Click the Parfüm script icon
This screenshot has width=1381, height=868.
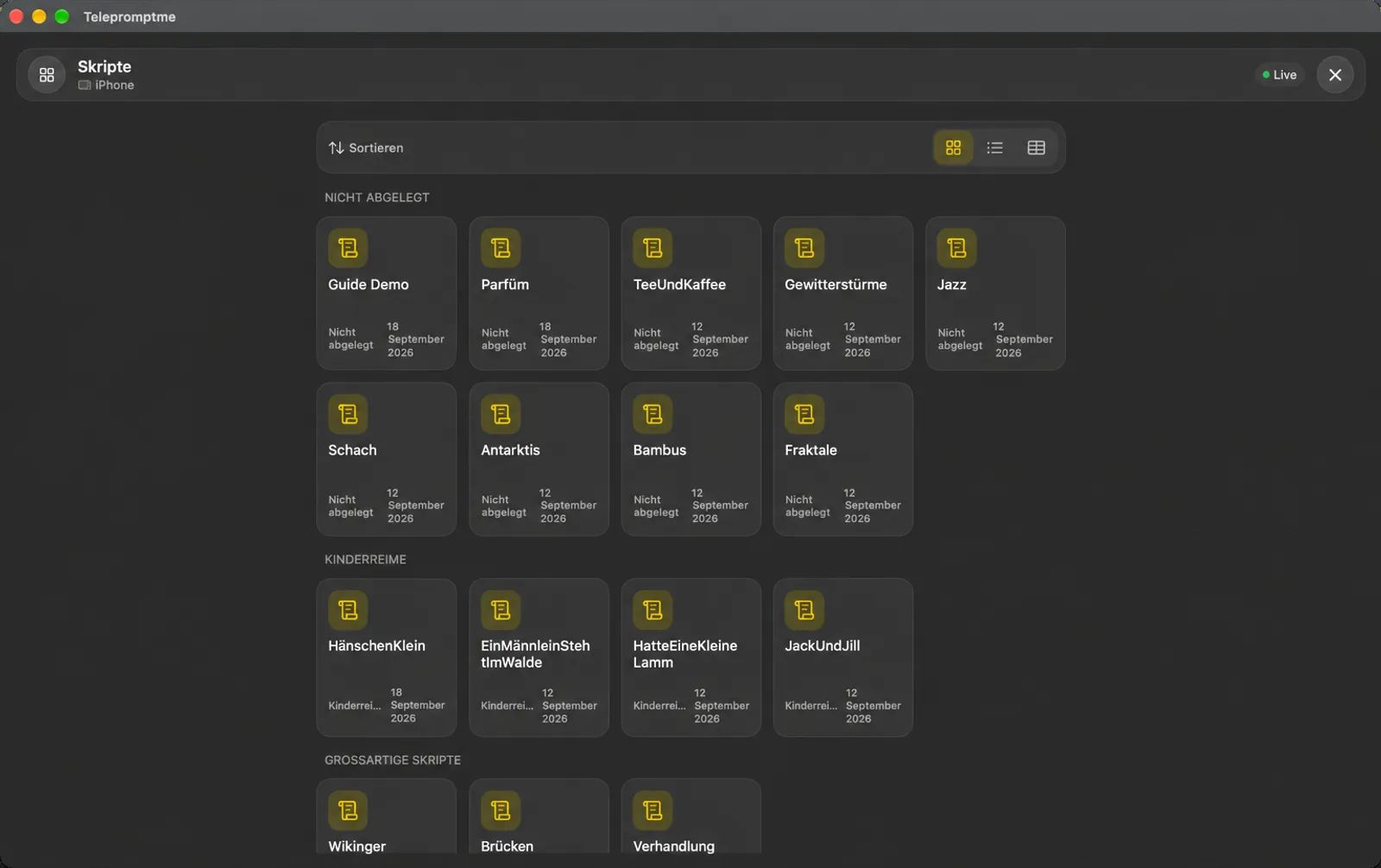click(x=501, y=248)
